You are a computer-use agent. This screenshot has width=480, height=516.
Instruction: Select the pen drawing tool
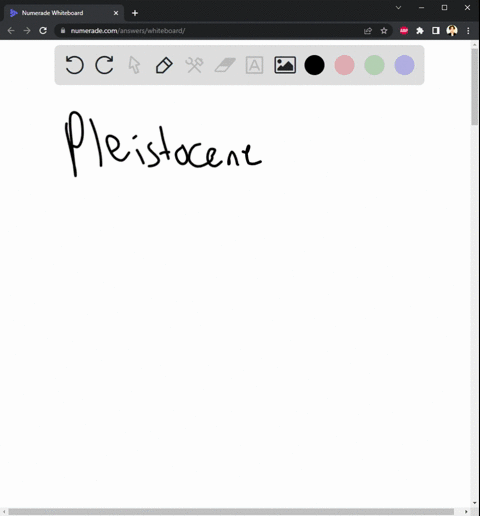pos(164,65)
